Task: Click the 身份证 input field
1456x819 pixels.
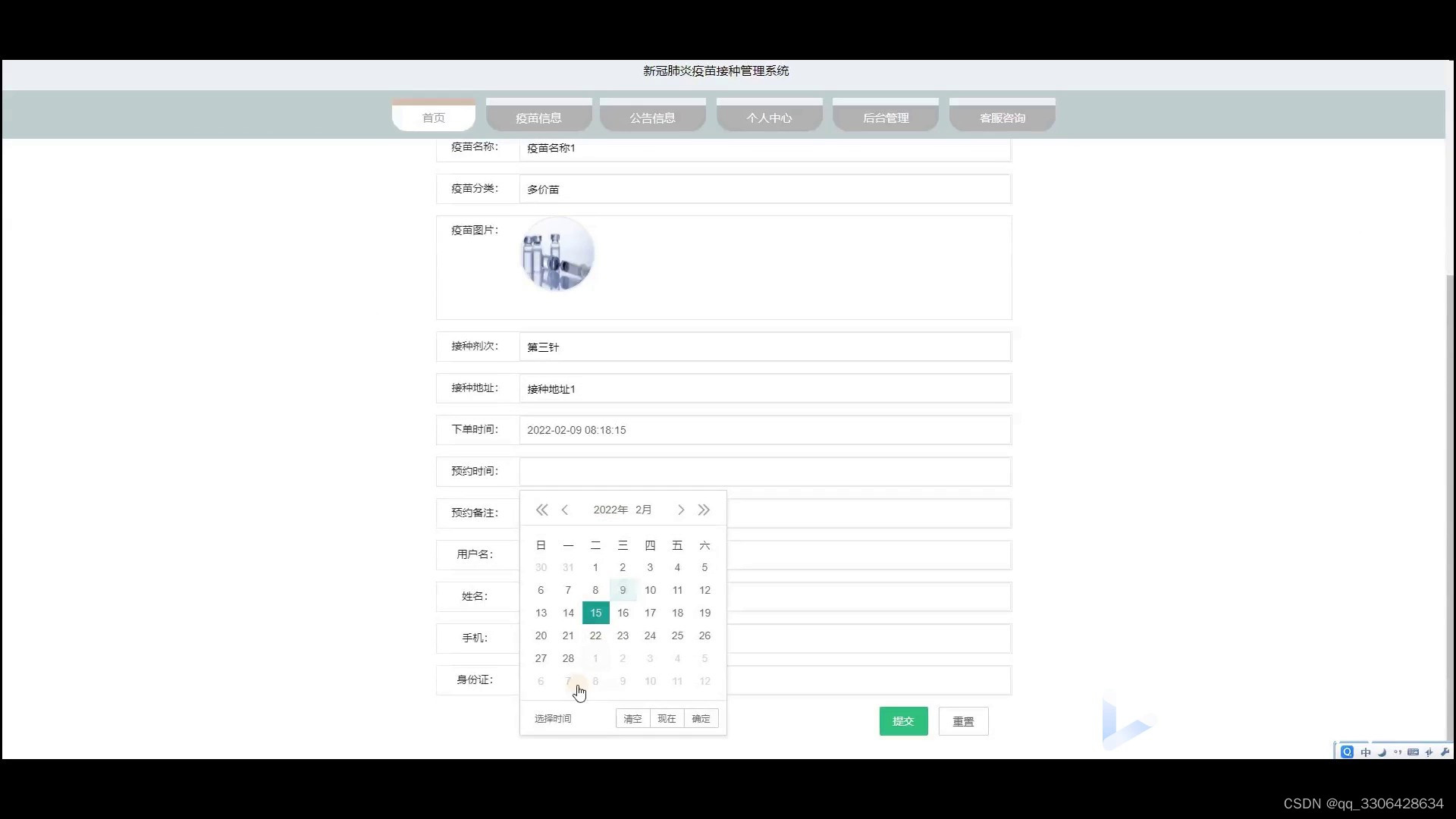Action: point(868,680)
